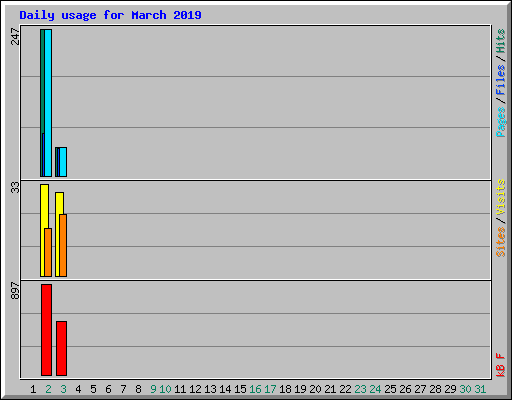512x400 pixels.
Task: Click day 20 on the x-axis
Action: [315, 389]
